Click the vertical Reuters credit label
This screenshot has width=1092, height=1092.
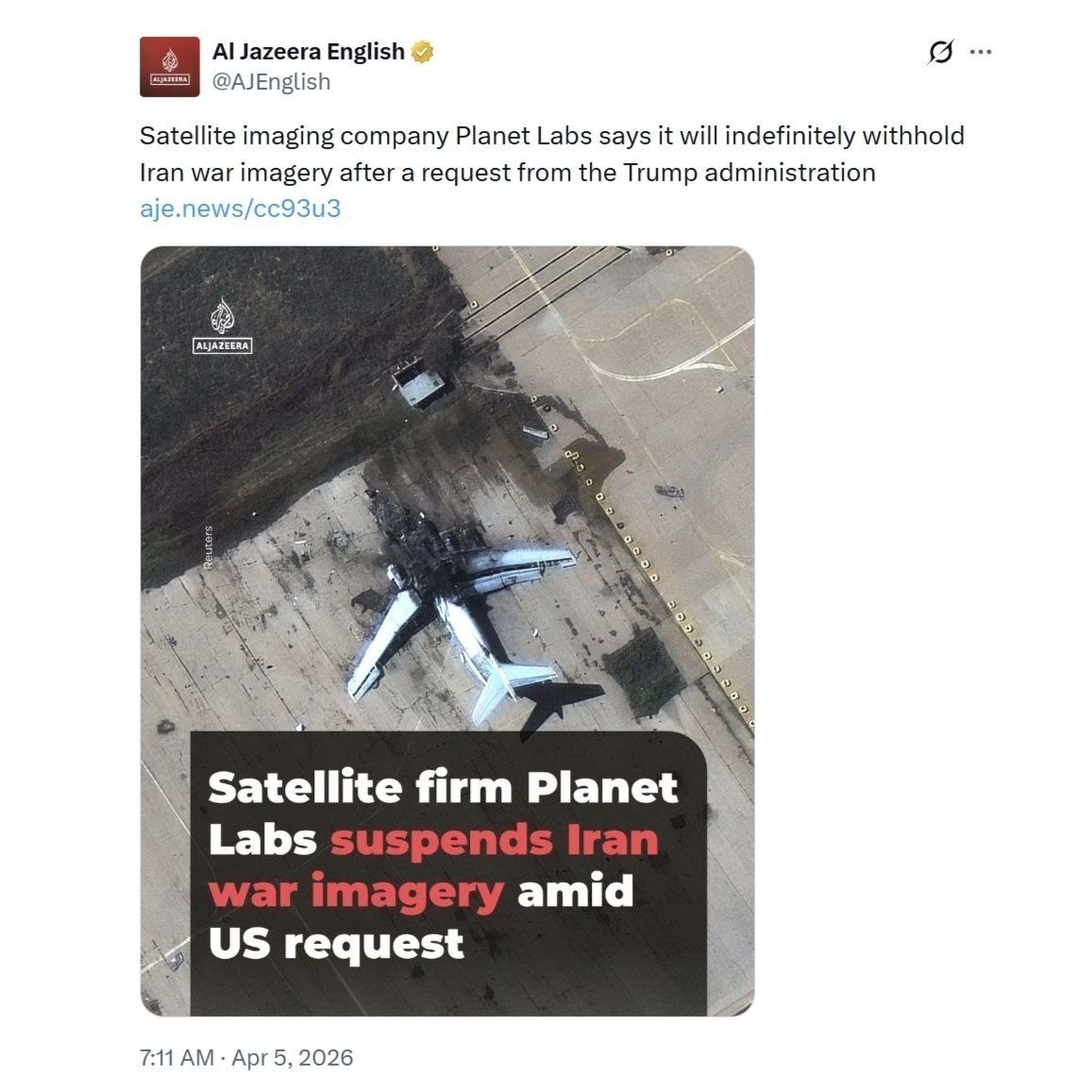point(208,547)
